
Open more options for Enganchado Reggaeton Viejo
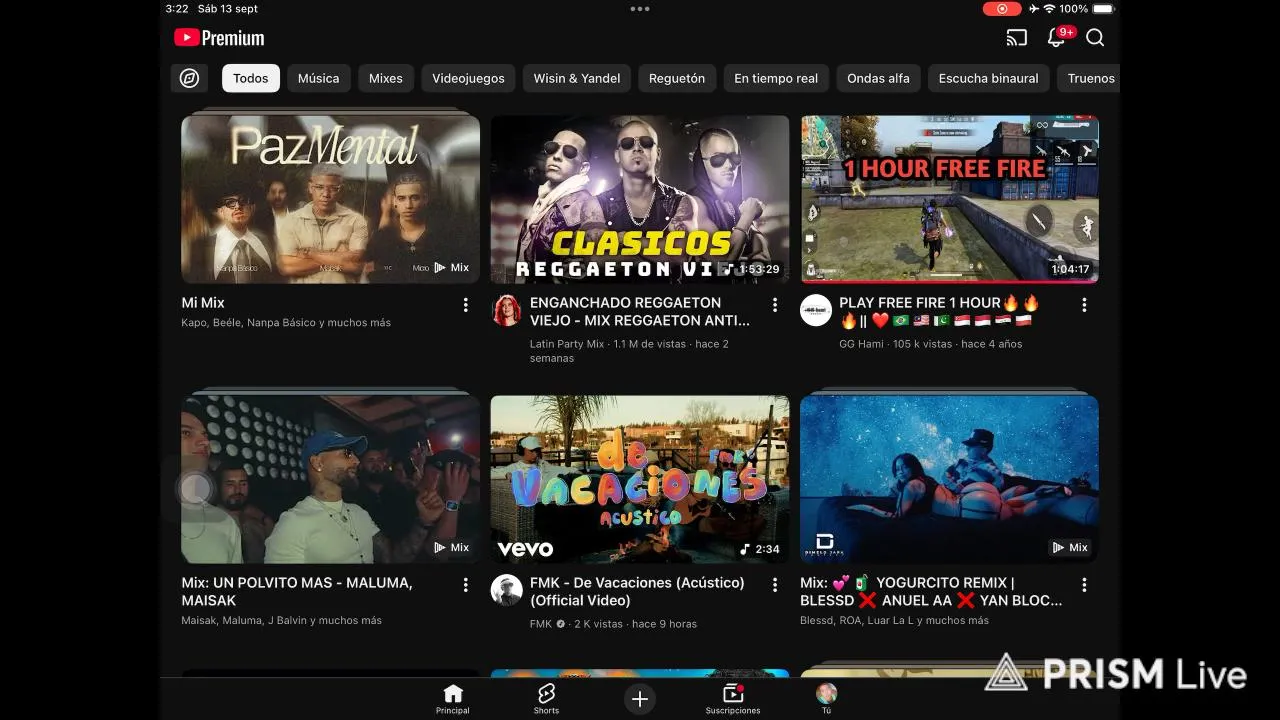pyautogui.click(x=774, y=305)
